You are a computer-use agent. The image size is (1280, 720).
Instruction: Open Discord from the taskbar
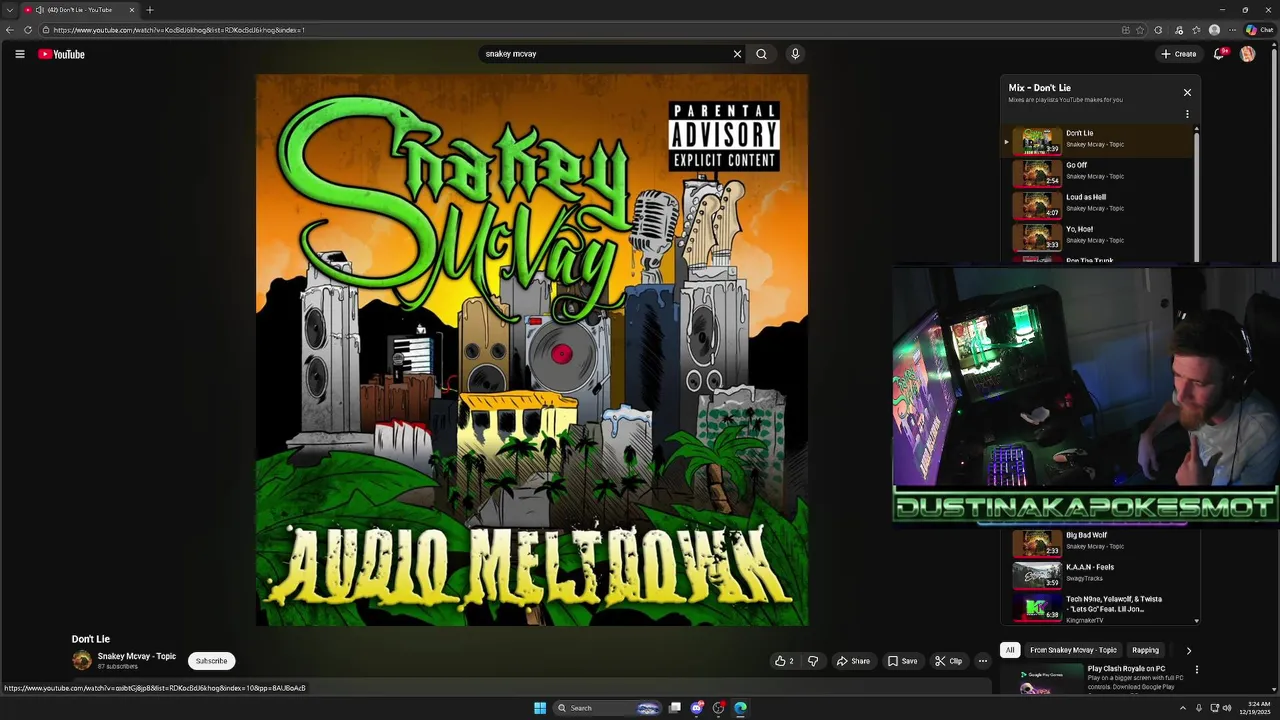697,708
